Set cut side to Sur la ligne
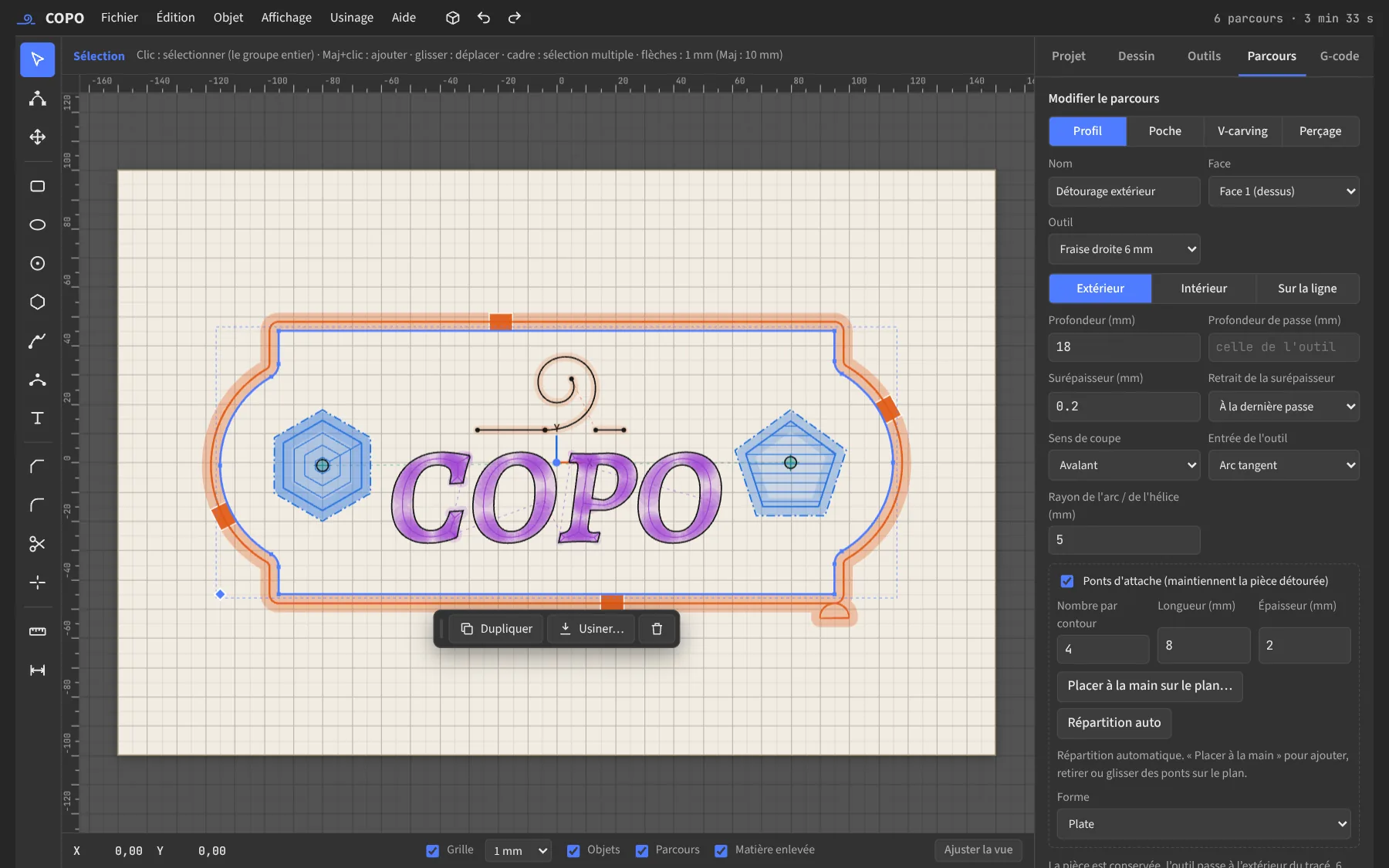This screenshot has width=1389, height=868. (x=1307, y=289)
